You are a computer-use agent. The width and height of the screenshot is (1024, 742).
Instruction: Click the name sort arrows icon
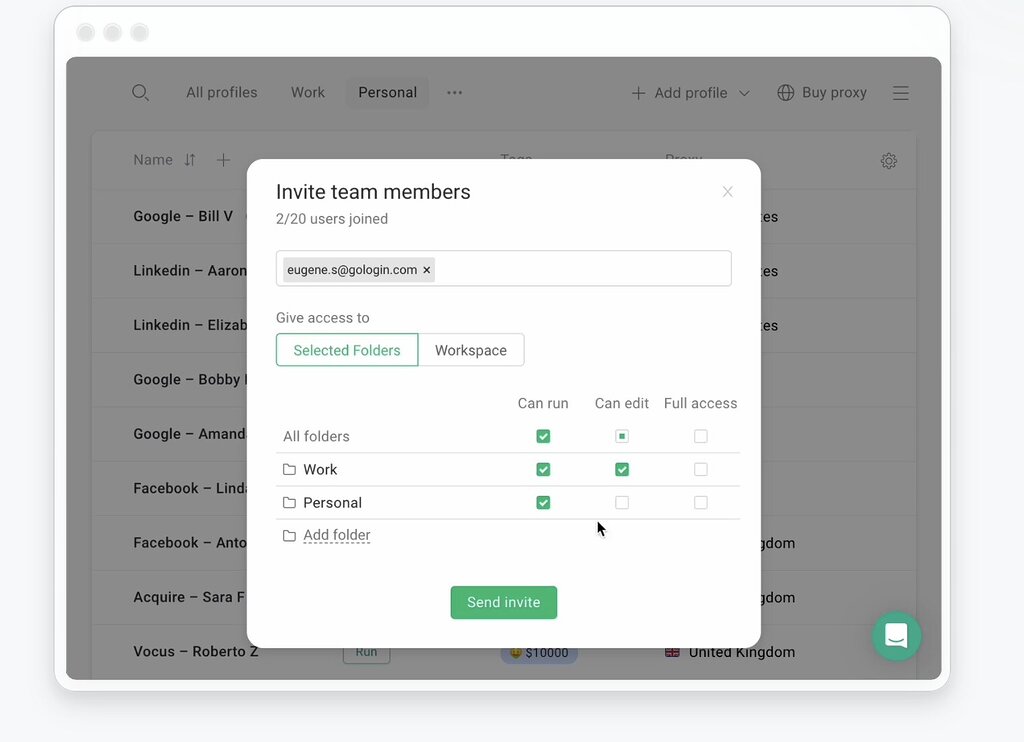(190, 160)
